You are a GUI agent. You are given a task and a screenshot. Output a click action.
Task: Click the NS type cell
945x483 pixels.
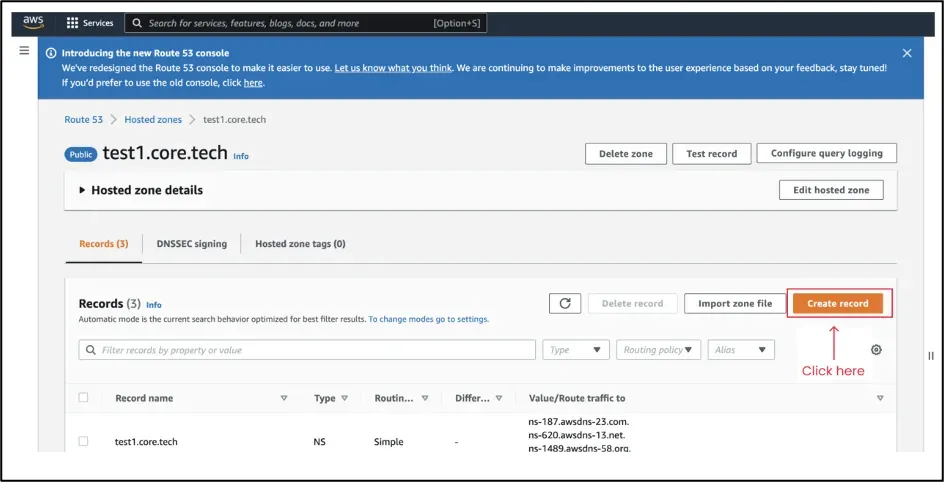click(x=319, y=441)
